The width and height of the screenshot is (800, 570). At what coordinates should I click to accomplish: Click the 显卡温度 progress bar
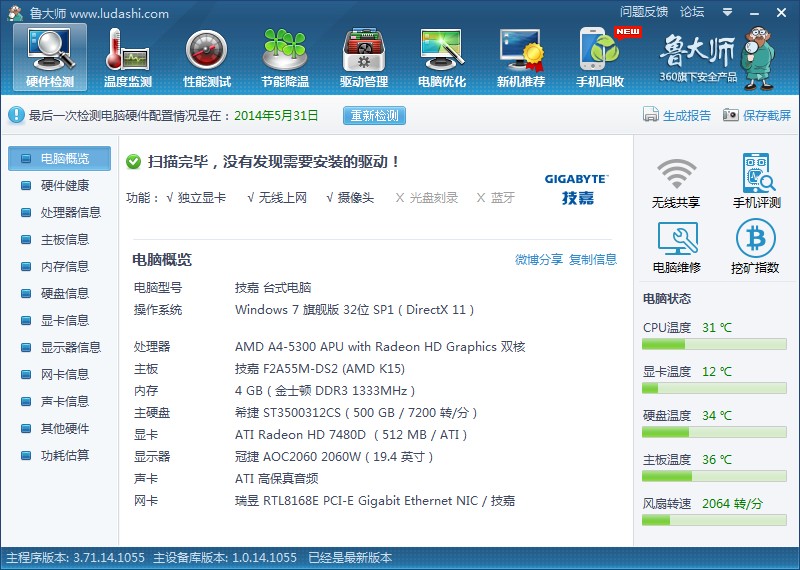[x=714, y=389]
